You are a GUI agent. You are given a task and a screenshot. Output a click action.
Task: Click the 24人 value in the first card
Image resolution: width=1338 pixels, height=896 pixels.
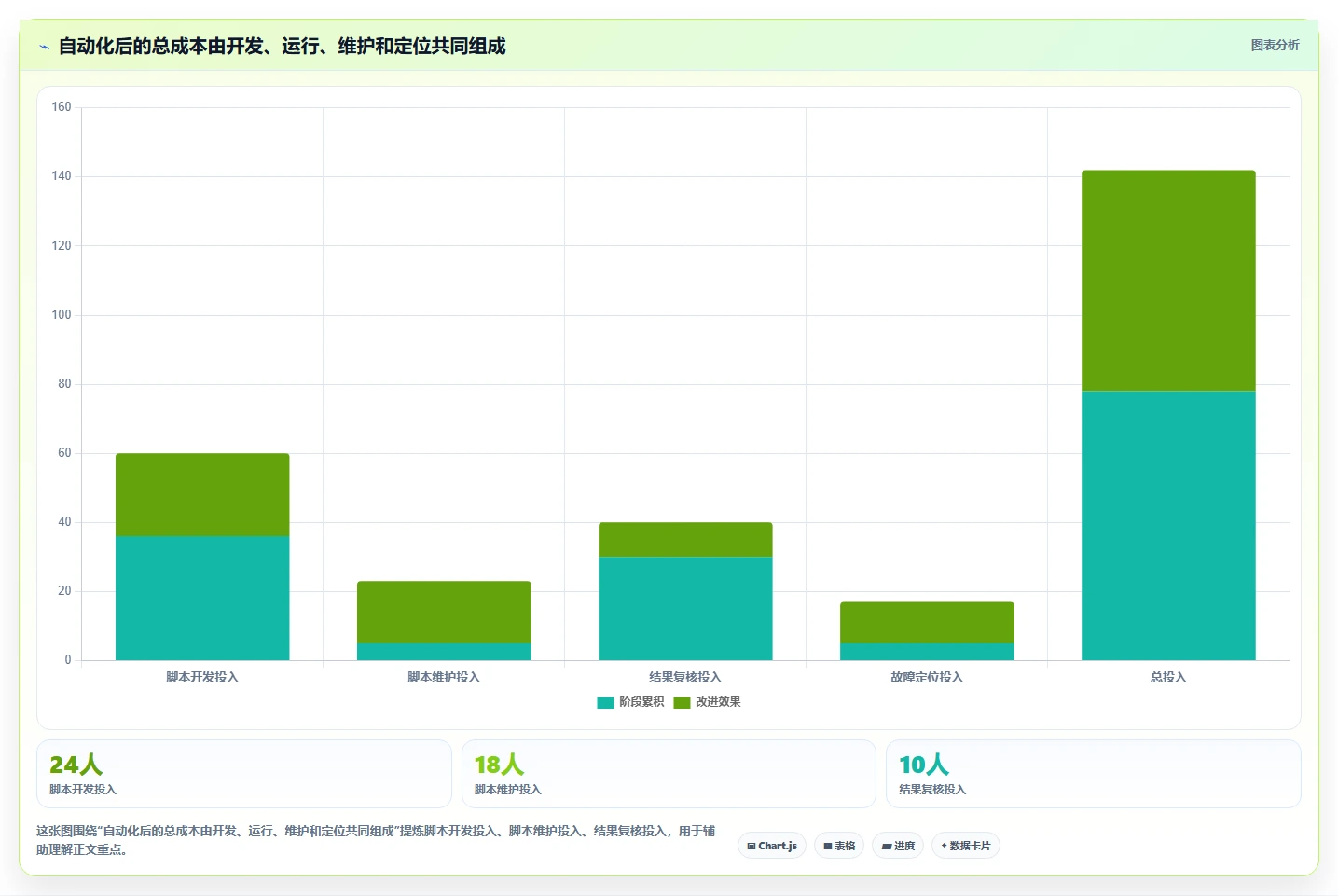76,765
